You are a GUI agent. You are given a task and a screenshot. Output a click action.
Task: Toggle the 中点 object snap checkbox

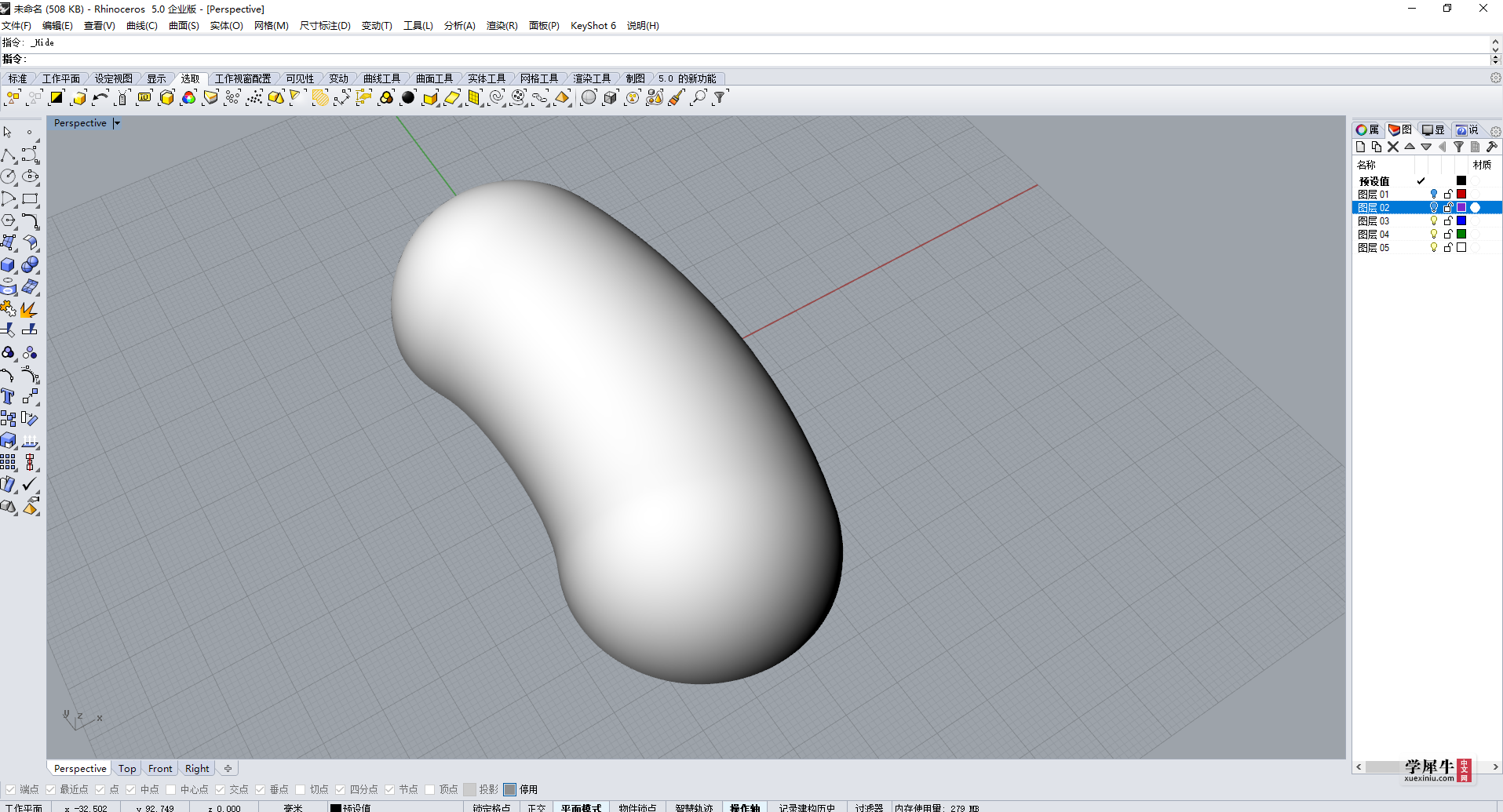click(x=131, y=789)
